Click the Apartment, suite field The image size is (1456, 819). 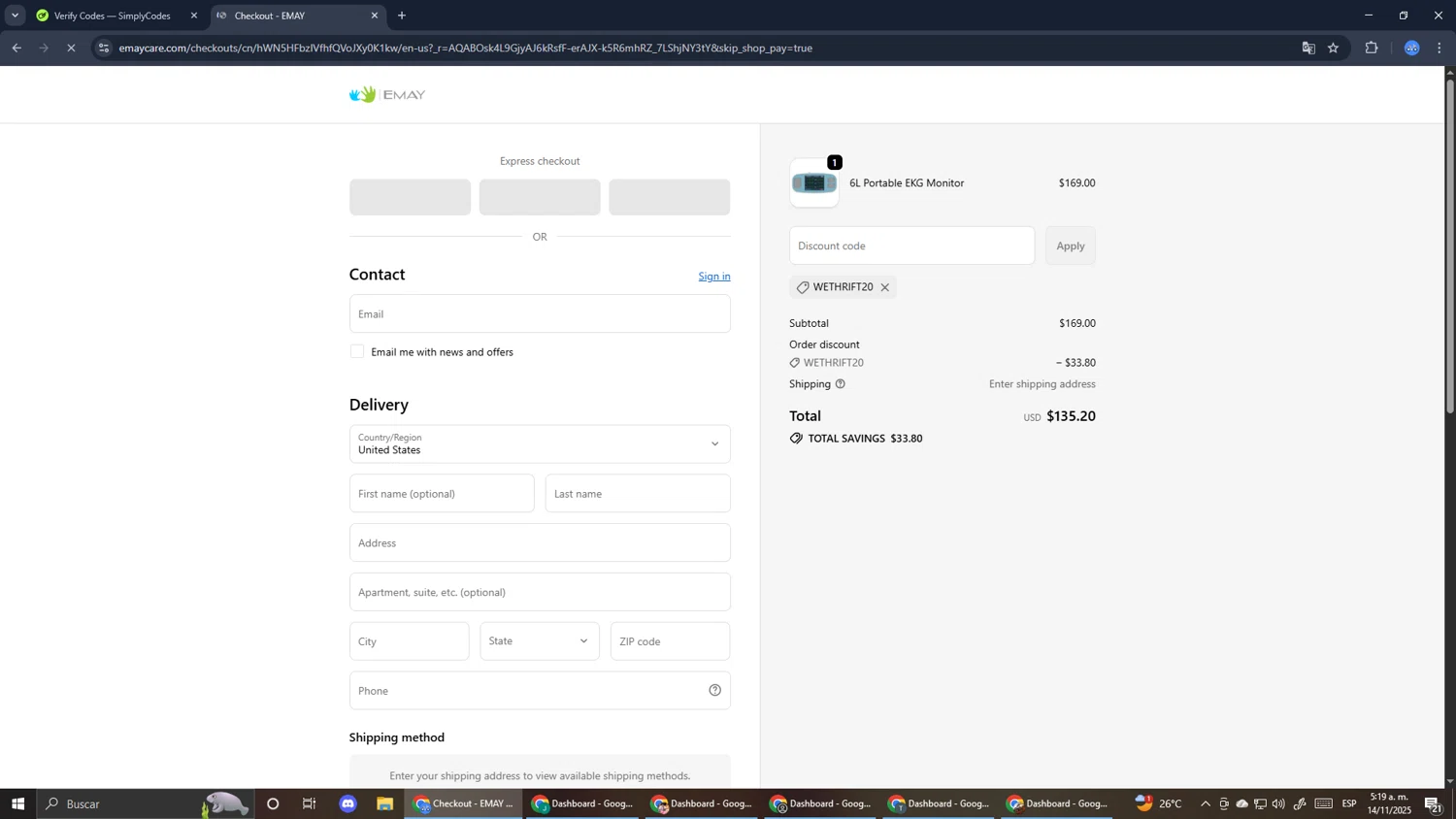coord(540,592)
